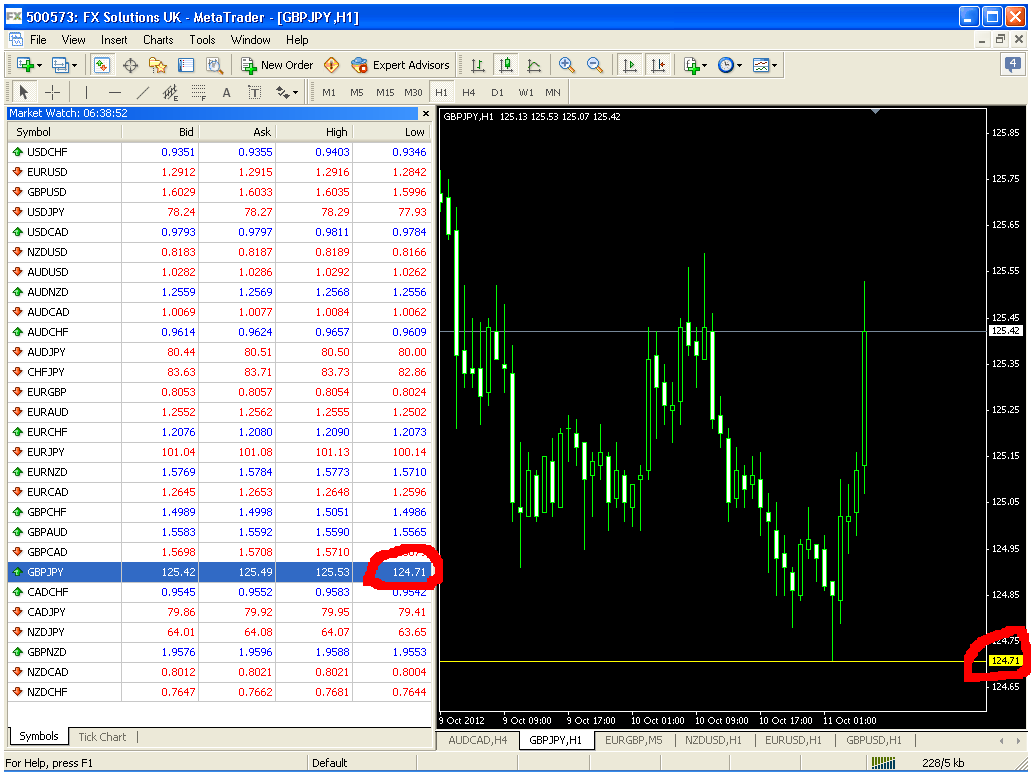Viewport: 1032px width, 776px height.
Task: Select the Trendline drawing tool
Action: click(x=143, y=92)
